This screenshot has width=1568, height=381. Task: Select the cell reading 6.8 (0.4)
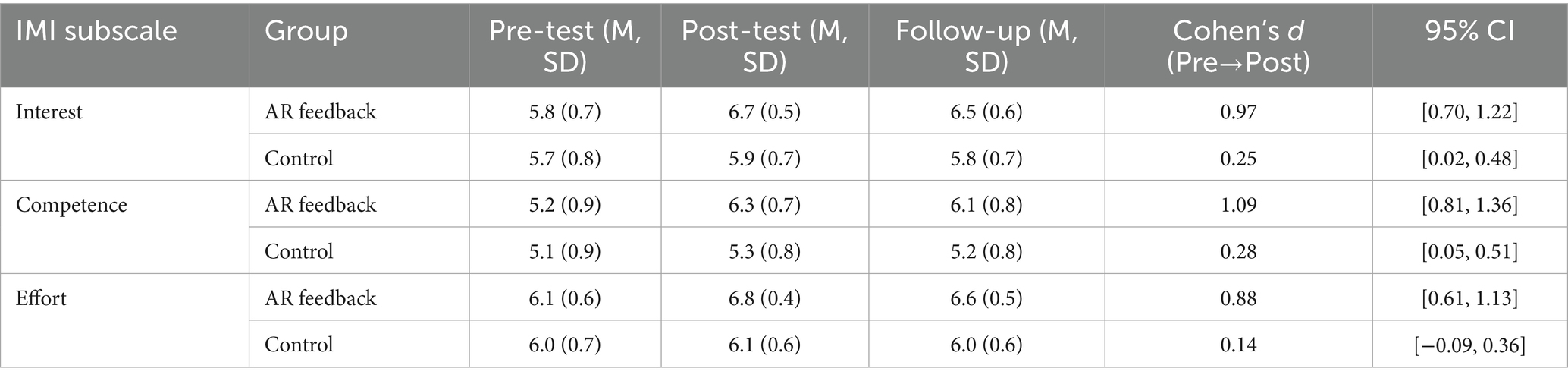(764, 298)
